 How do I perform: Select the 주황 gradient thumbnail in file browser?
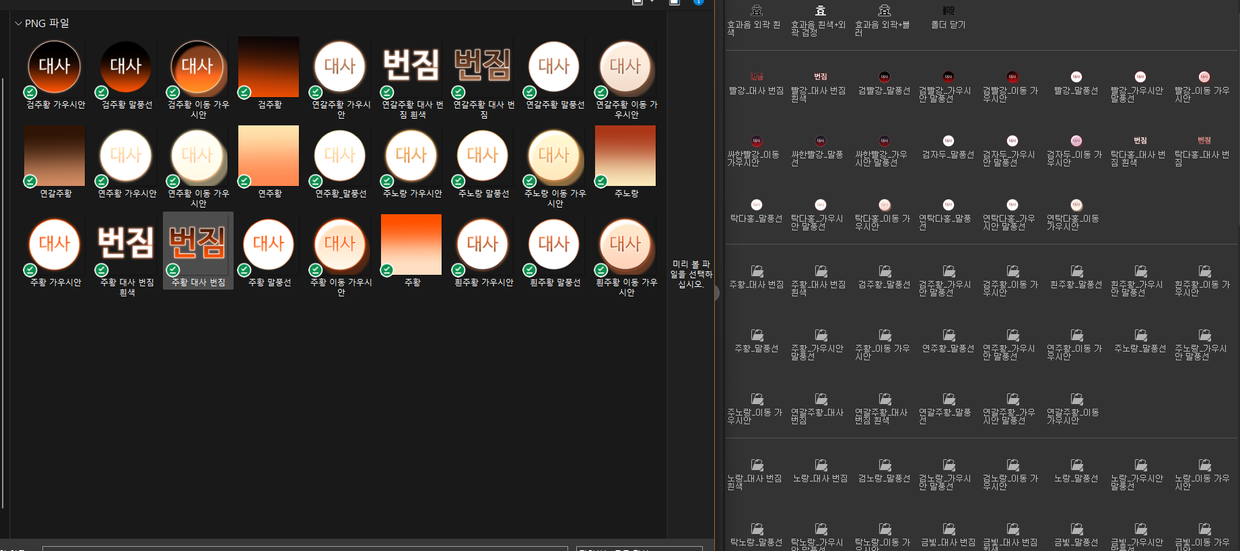point(411,244)
